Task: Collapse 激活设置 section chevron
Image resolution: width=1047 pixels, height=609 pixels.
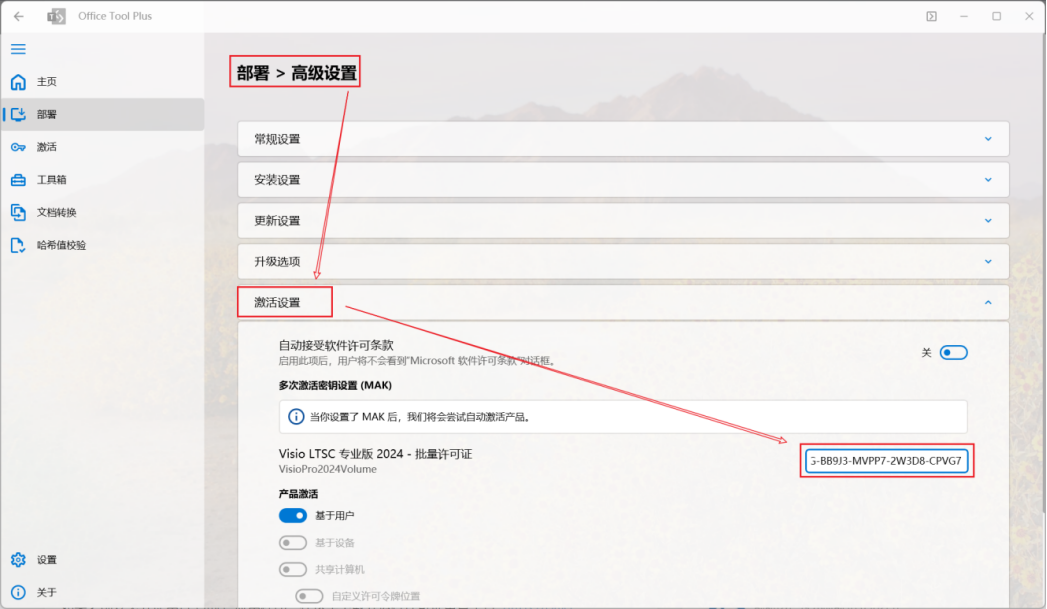Action: click(988, 302)
